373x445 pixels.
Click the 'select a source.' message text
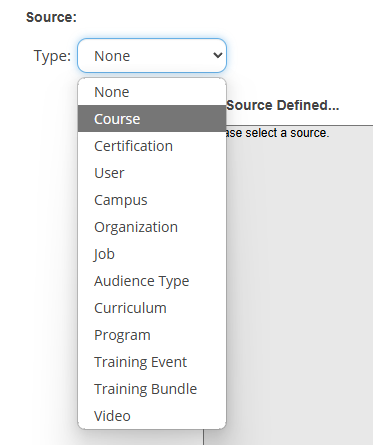[x=287, y=133]
